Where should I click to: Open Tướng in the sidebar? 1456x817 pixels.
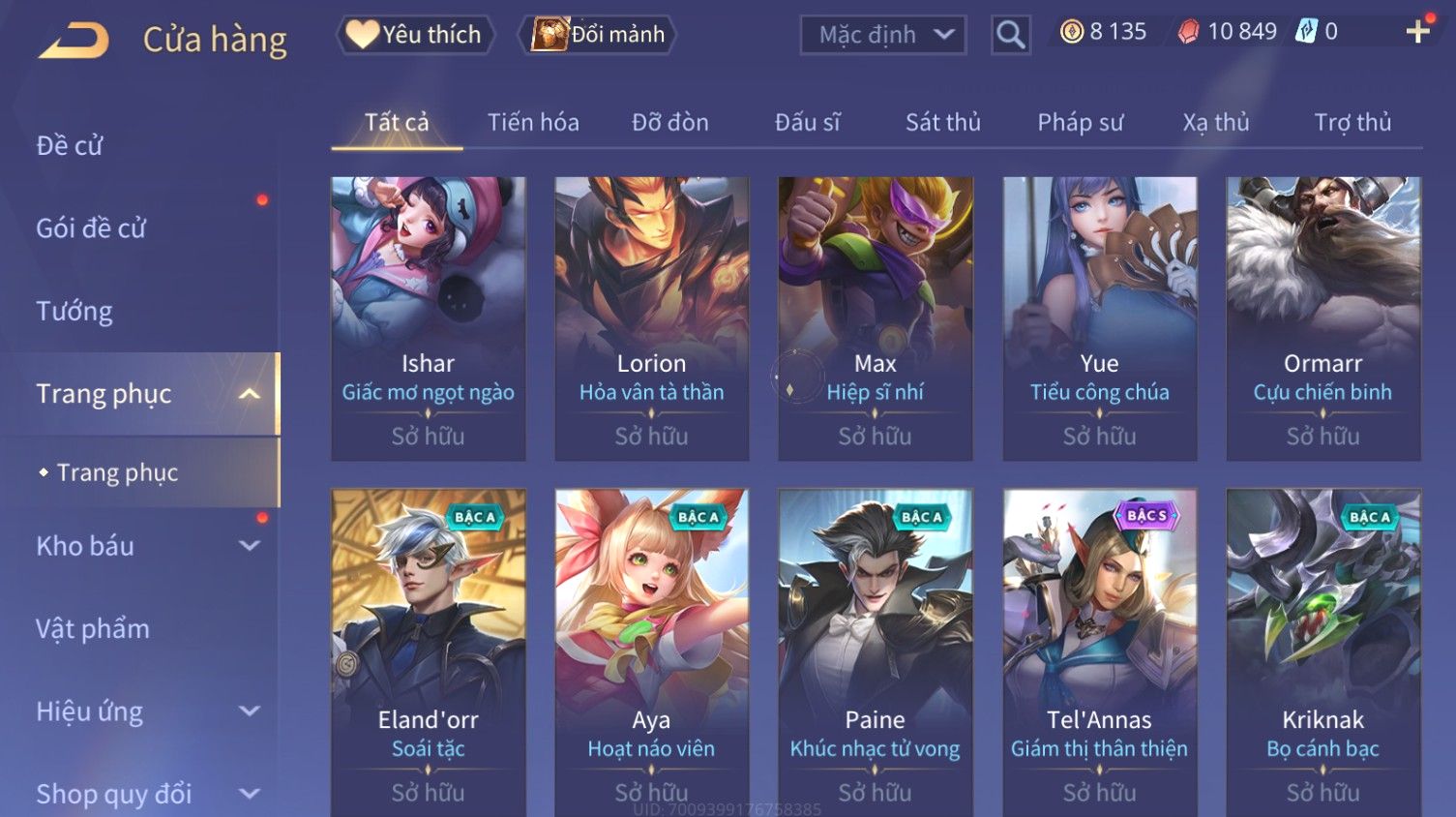coord(74,312)
